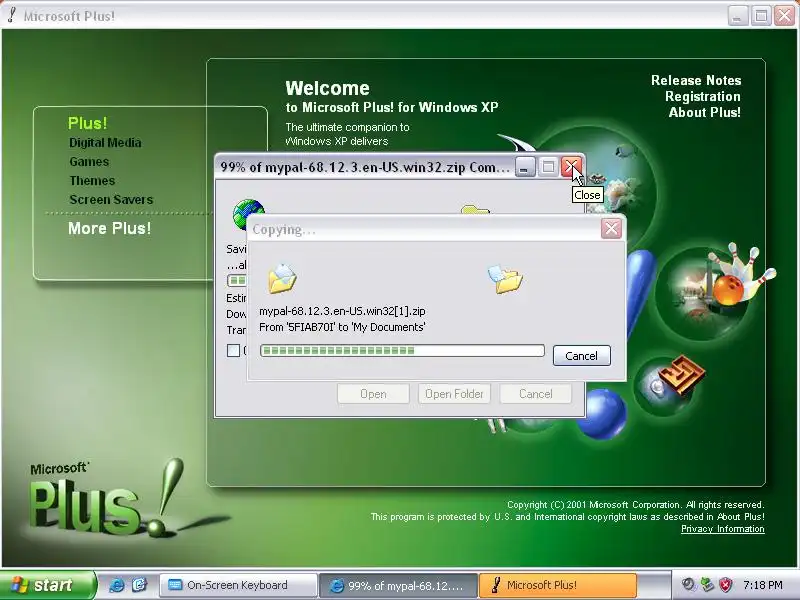Image resolution: width=800 pixels, height=600 pixels.
Task: Open the Registration link
Action: (x=703, y=96)
